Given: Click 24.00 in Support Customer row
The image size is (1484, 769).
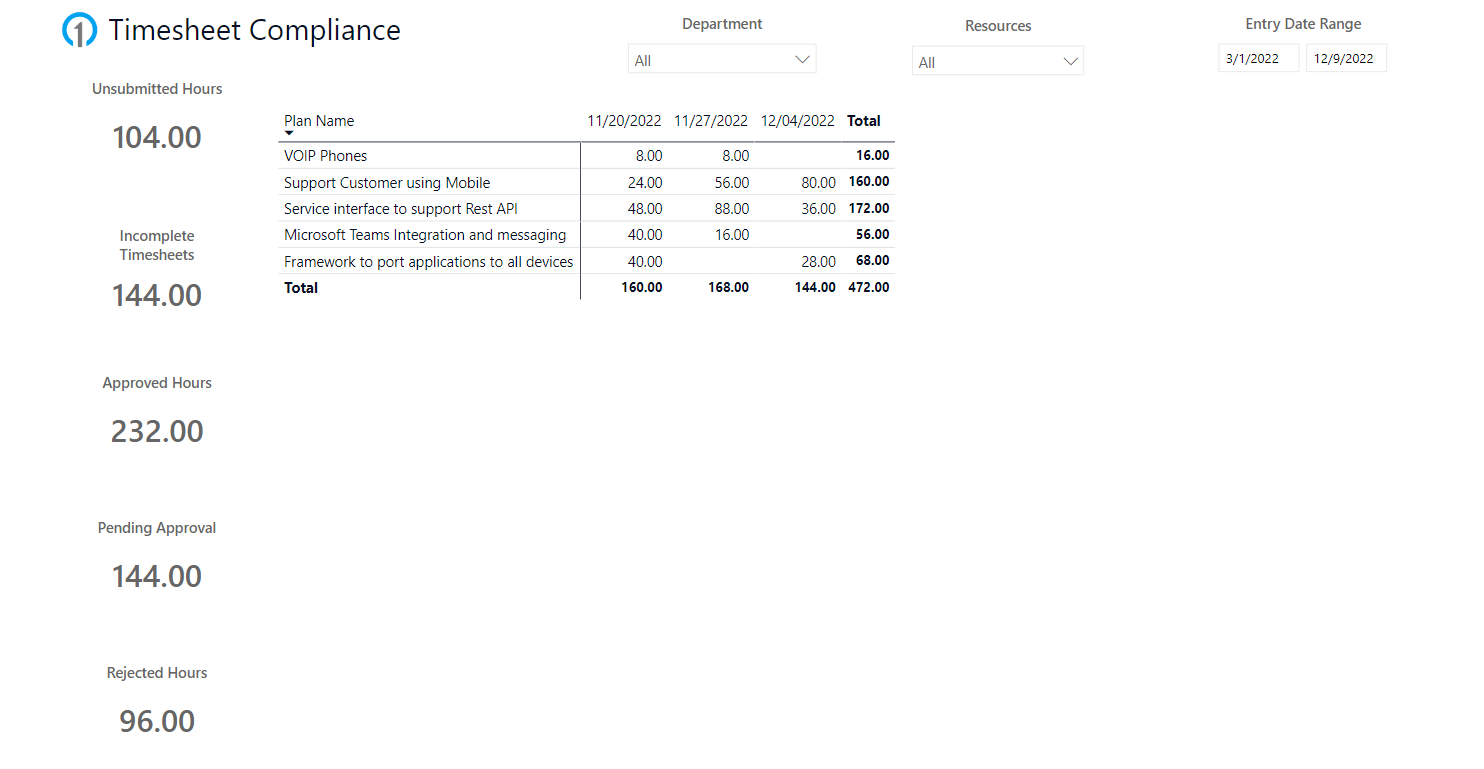Looking at the screenshot, I should pos(645,183).
